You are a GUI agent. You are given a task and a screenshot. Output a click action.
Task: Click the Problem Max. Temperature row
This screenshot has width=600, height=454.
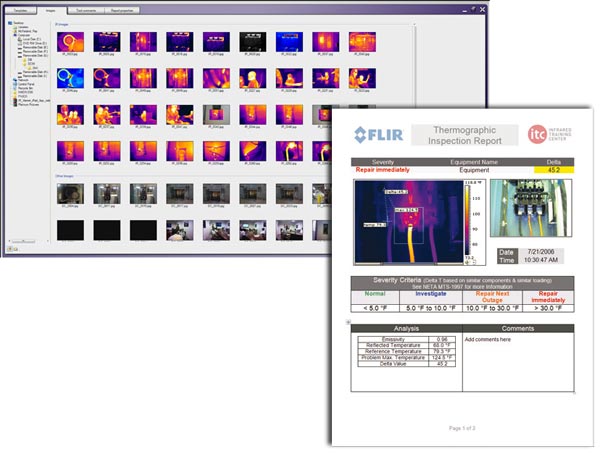(406, 358)
